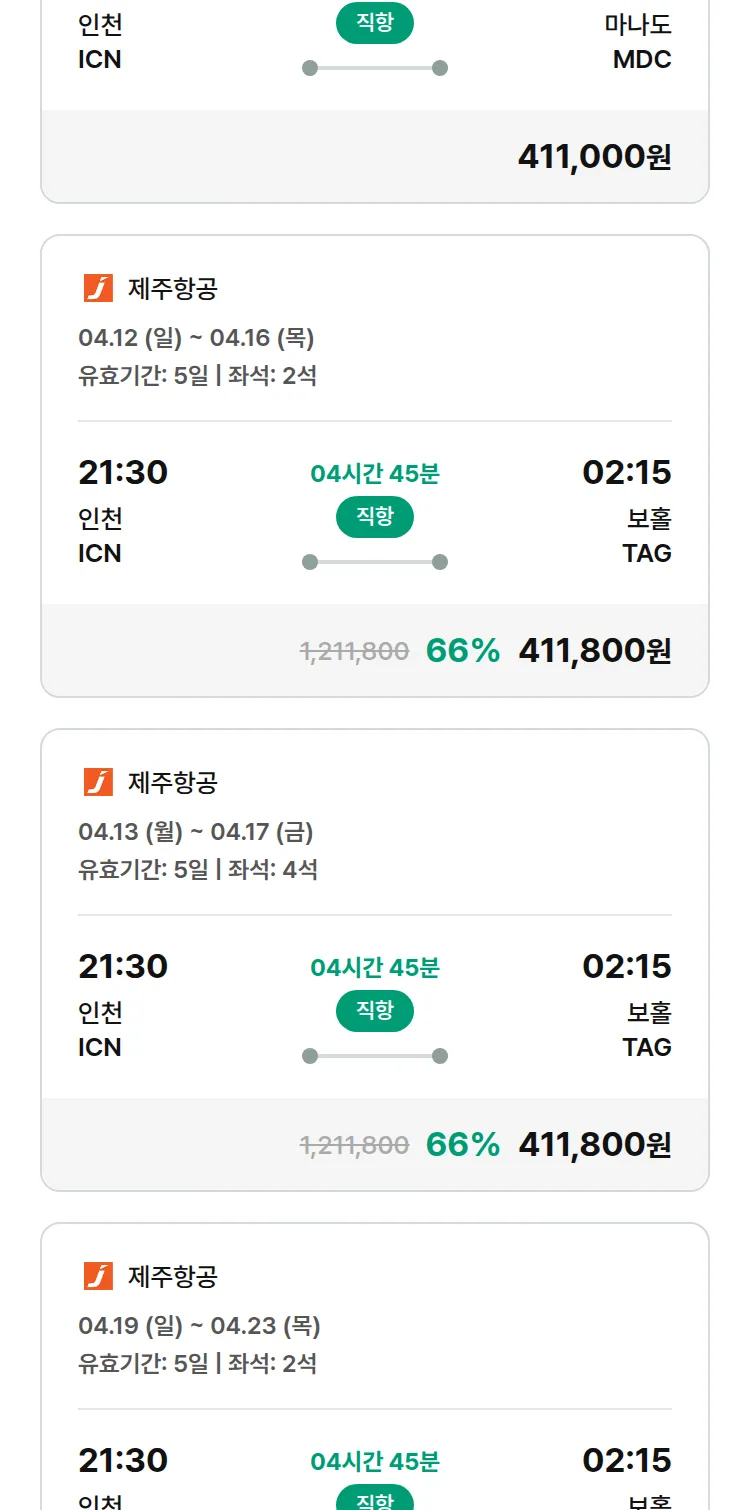
Task: Tap the 직항 badge on the Manado flight
Action: [x=375, y=23]
